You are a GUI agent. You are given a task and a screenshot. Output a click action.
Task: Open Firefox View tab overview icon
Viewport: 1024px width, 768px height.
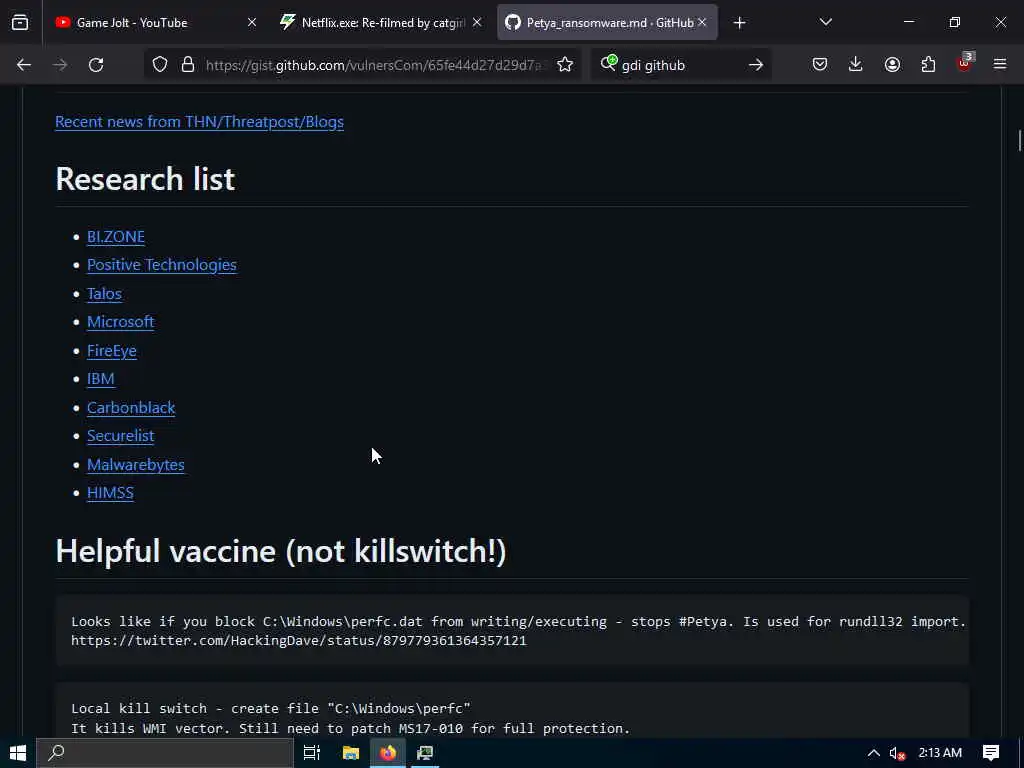click(x=20, y=23)
